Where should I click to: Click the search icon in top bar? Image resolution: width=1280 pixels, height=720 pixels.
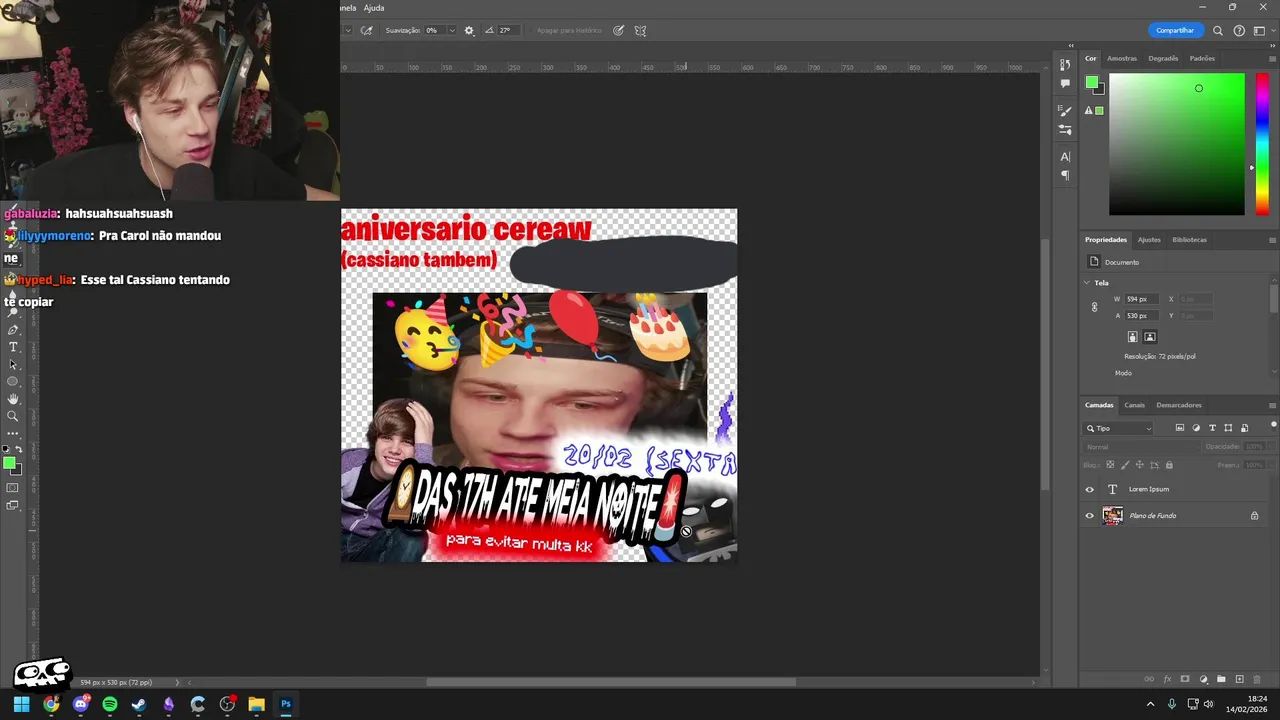tap(1218, 31)
